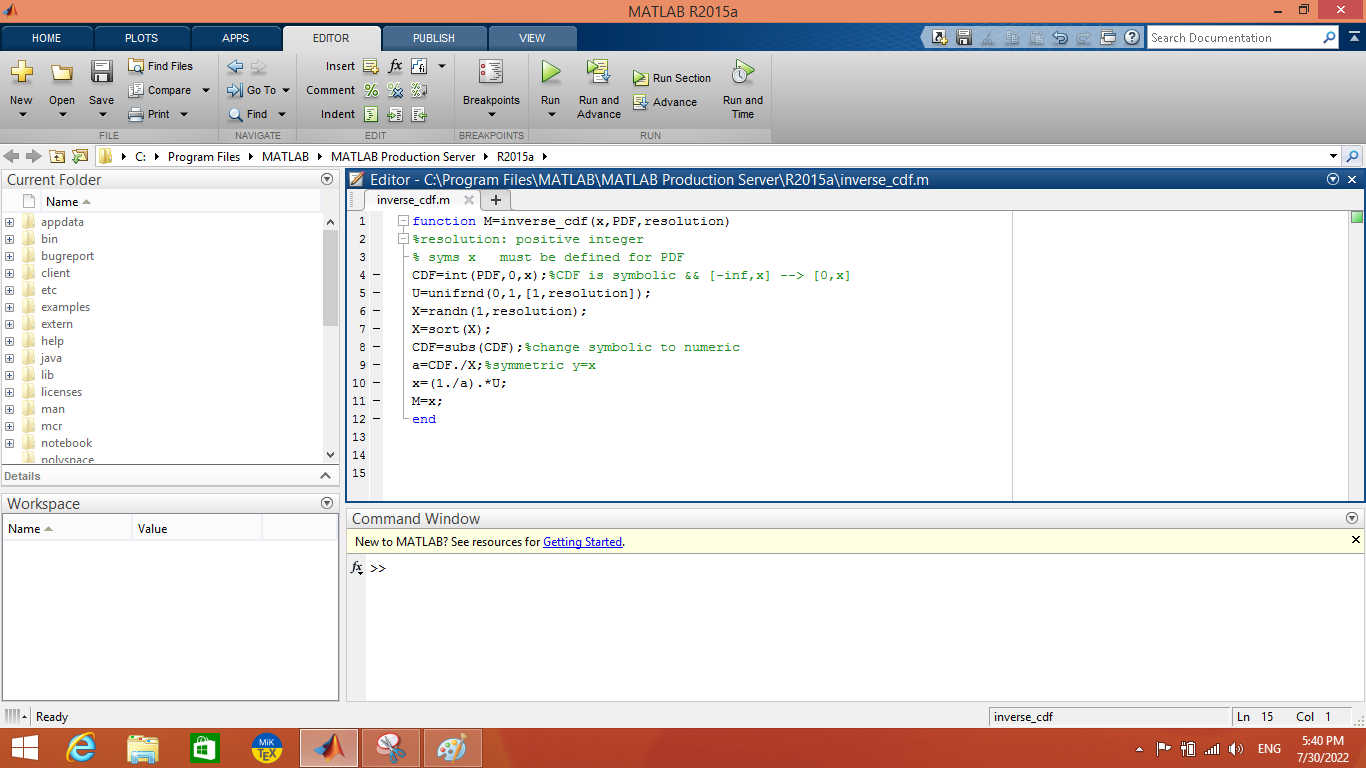This screenshot has height=768, width=1366.
Task: Go up one folder level icon
Action: [x=57, y=156]
